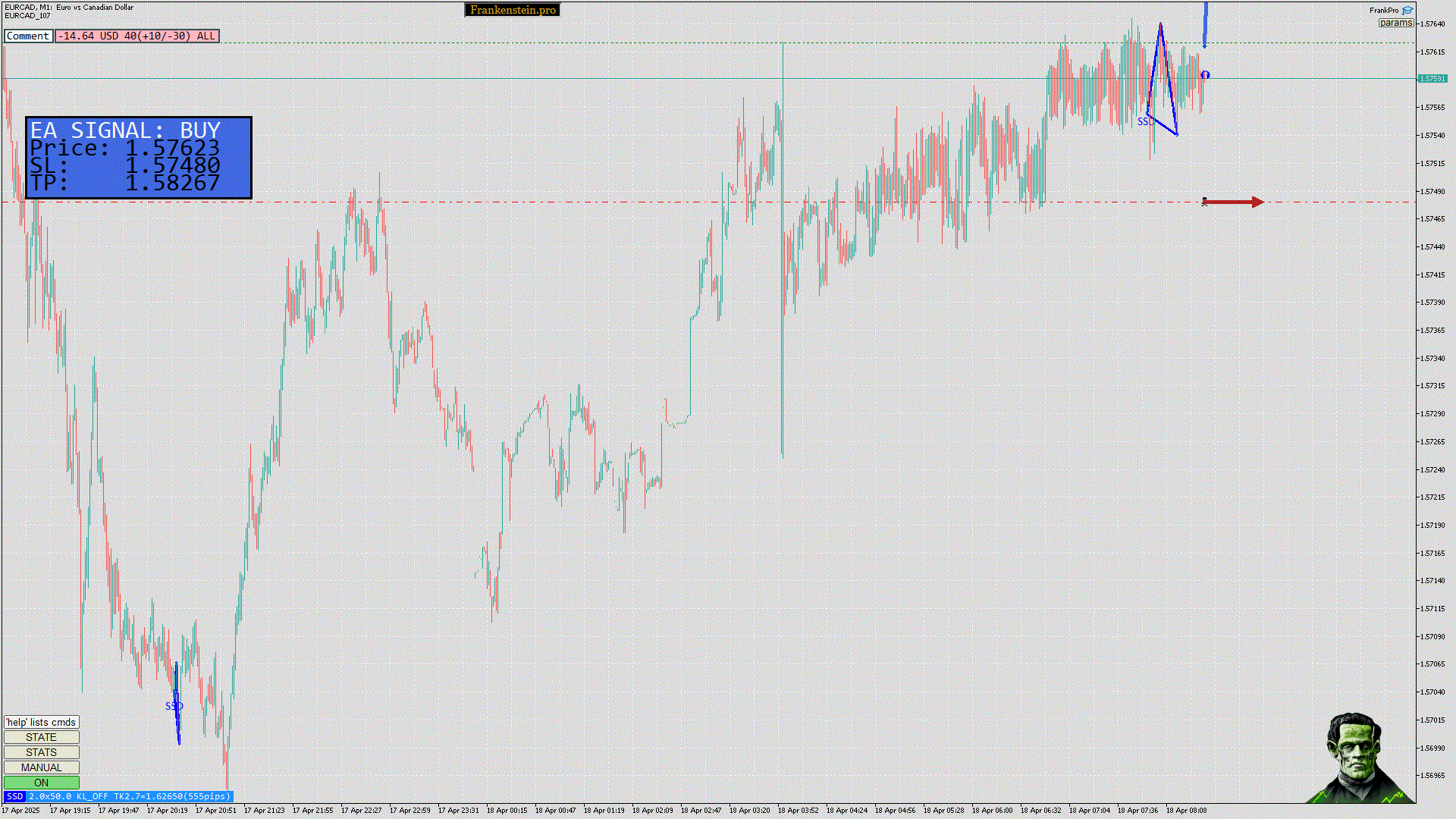Click the SSD marker at chart bottom-left
The width and height of the screenshot is (1456, 819).
pyautogui.click(x=174, y=706)
